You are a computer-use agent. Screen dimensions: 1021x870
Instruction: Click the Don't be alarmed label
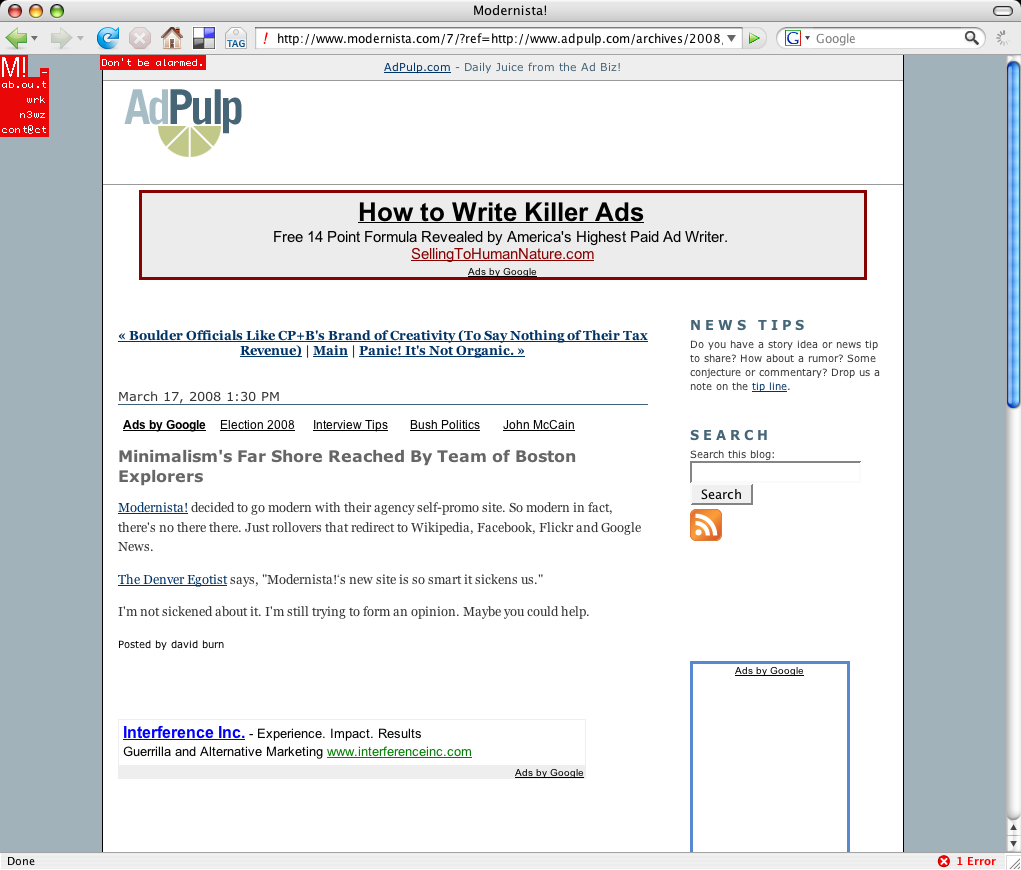click(x=153, y=63)
